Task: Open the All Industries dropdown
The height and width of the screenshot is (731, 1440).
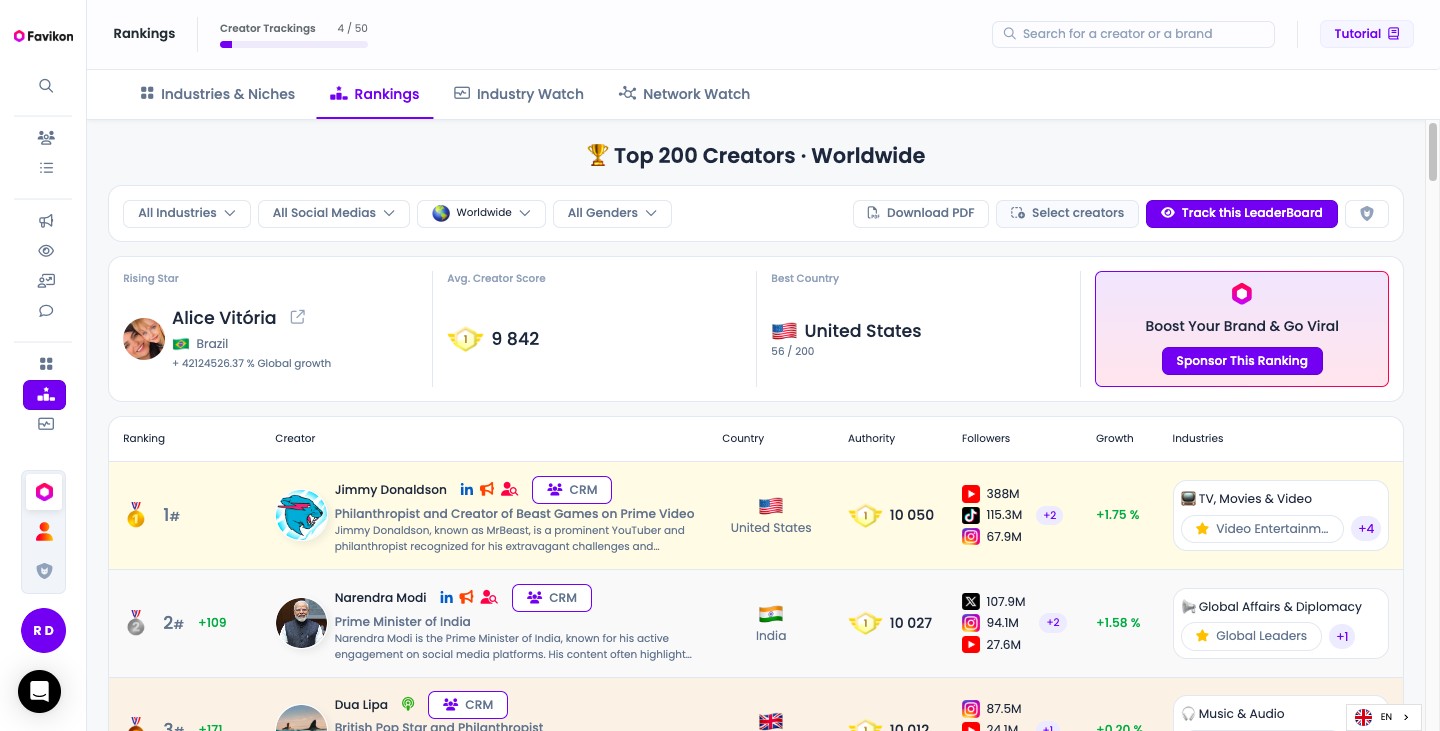Action: click(187, 213)
